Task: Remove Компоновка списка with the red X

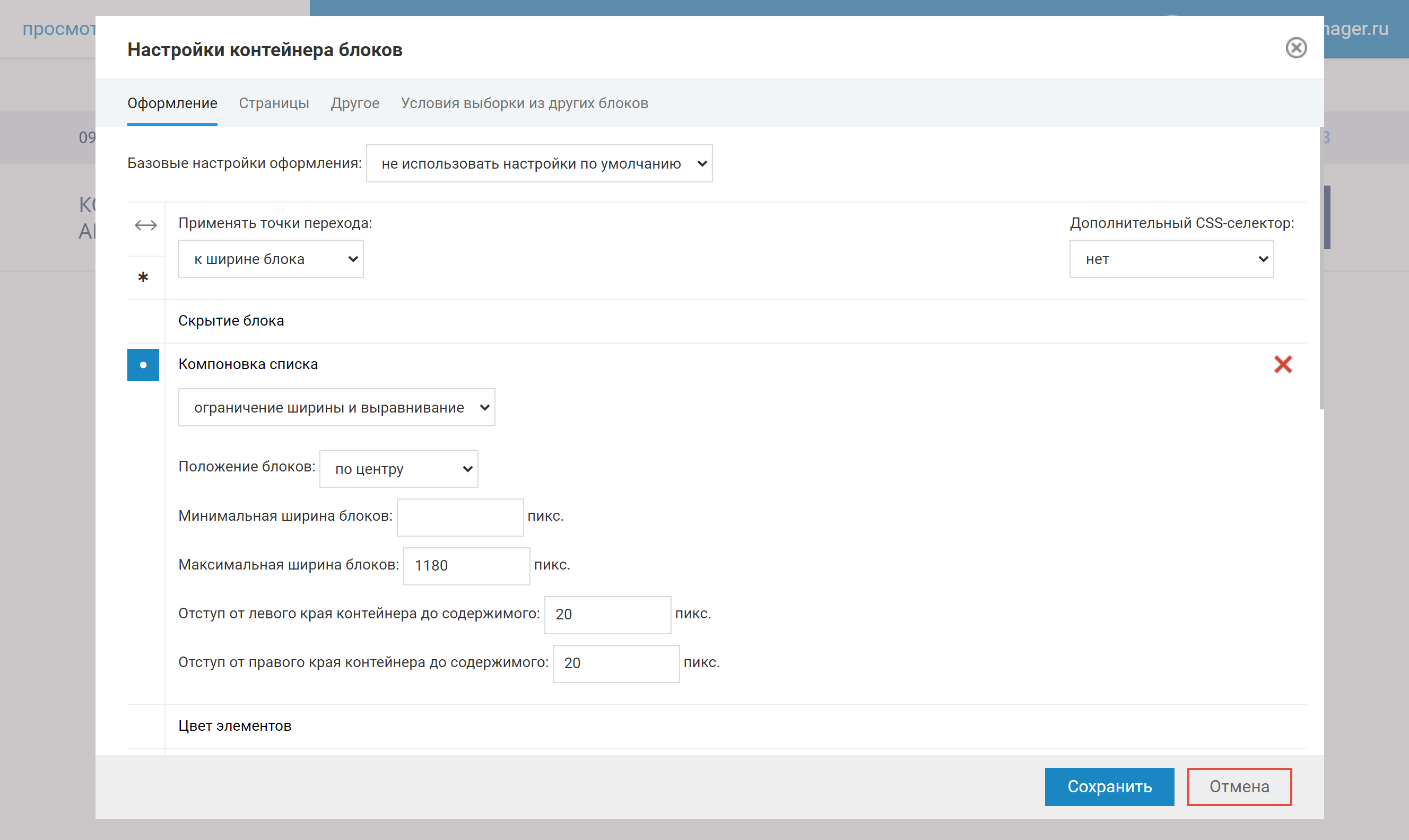Action: (x=1283, y=364)
